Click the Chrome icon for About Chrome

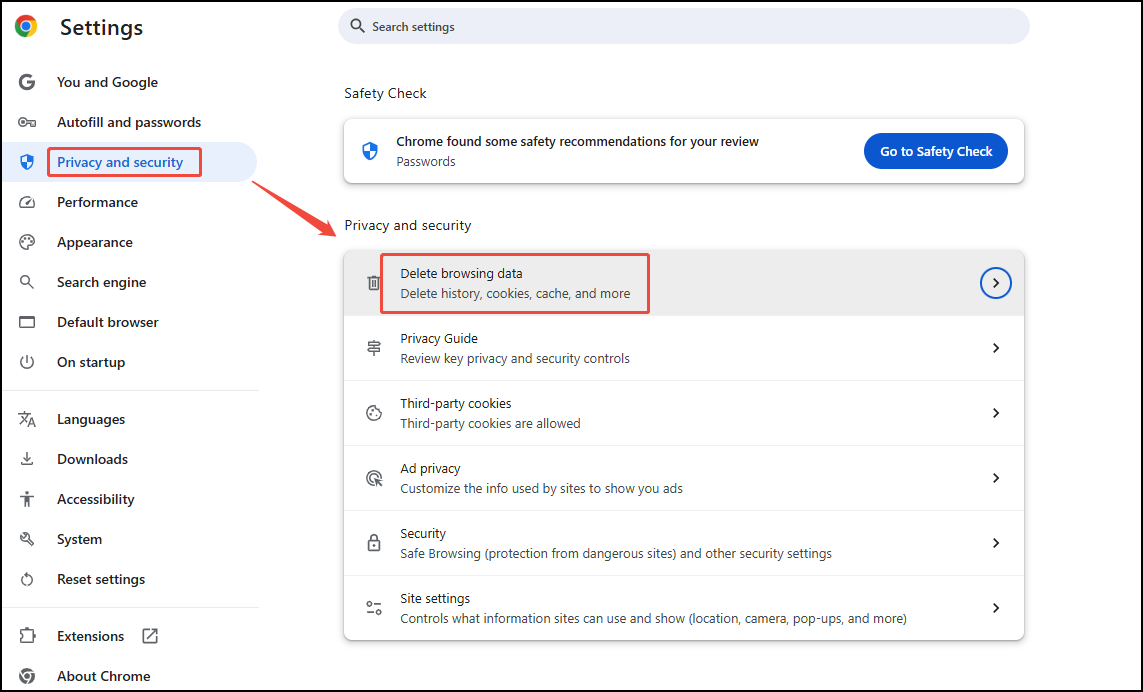(27, 676)
